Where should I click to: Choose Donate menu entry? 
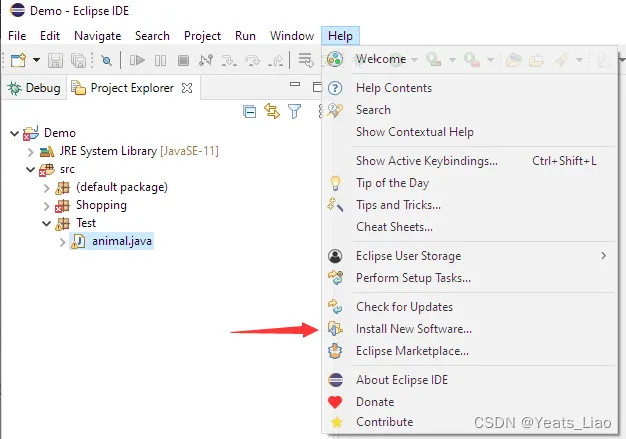[470, 402]
